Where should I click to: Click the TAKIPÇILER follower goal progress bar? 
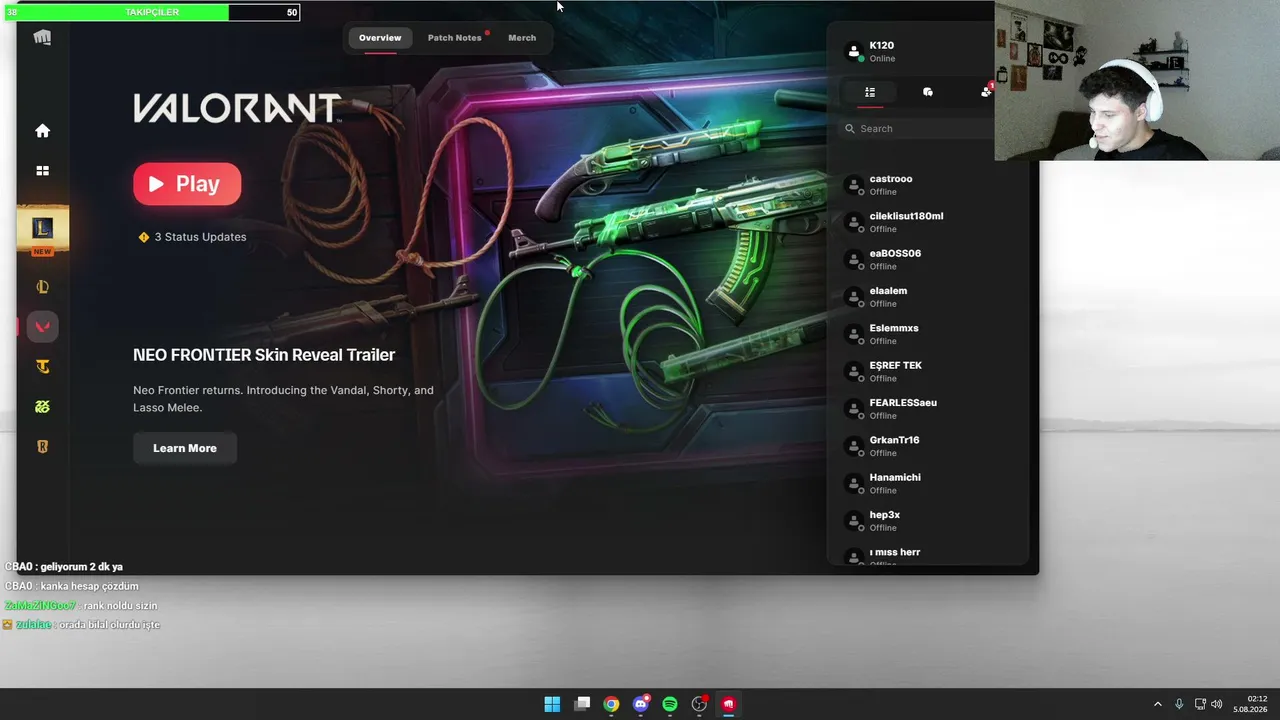tap(153, 12)
